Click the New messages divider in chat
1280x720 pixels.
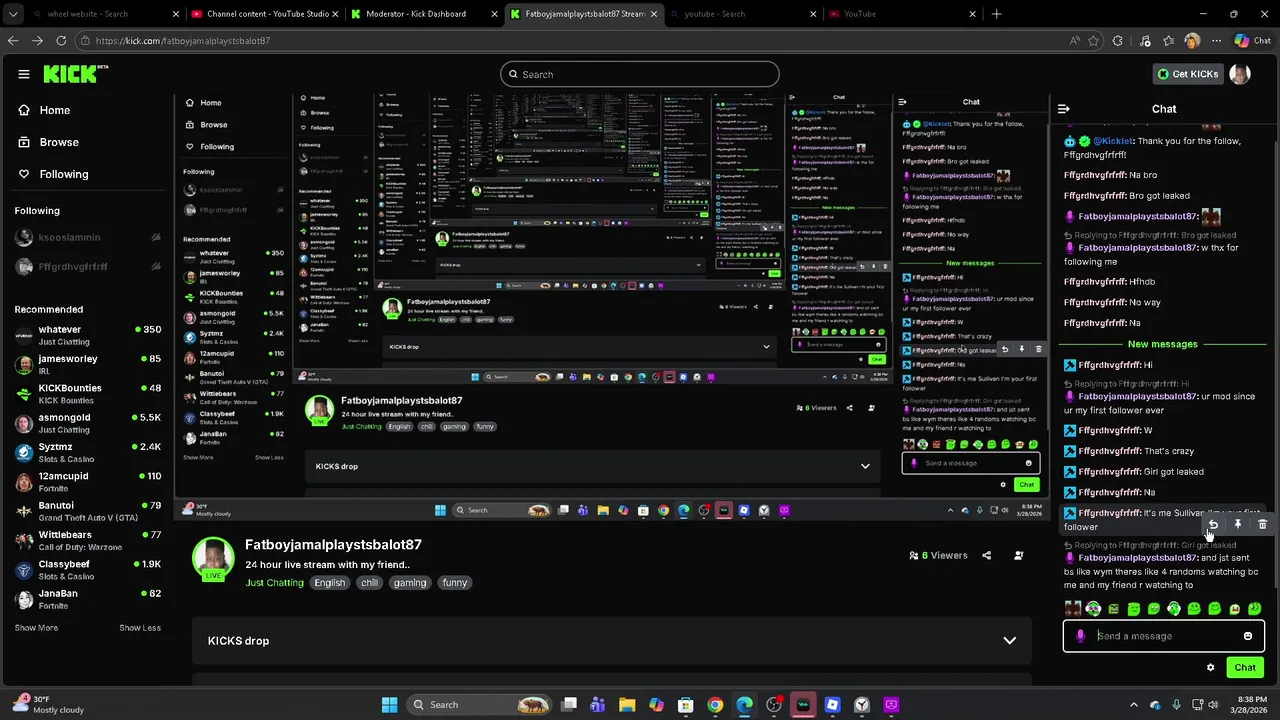(x=1162, y=344)
